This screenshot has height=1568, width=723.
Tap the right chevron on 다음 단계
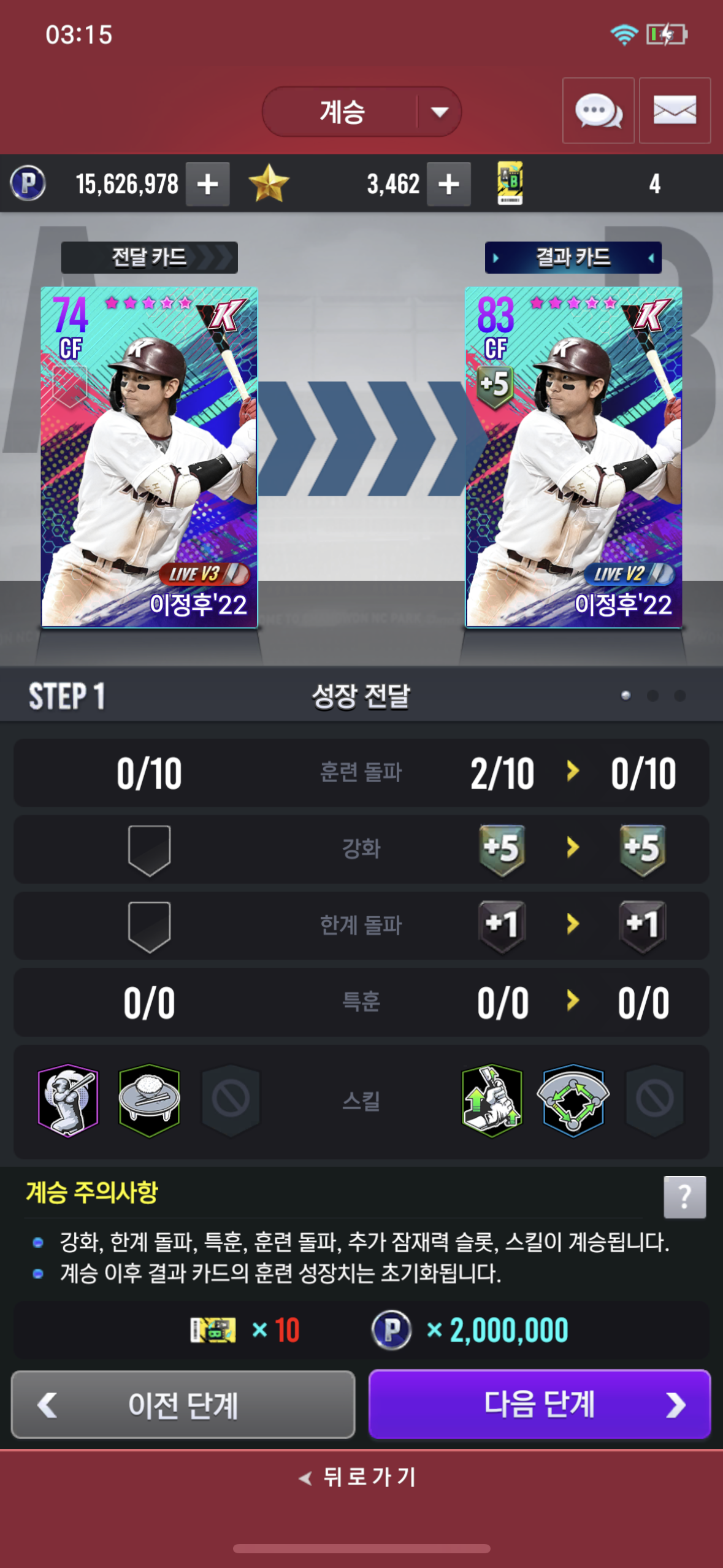click(676, 1404)
